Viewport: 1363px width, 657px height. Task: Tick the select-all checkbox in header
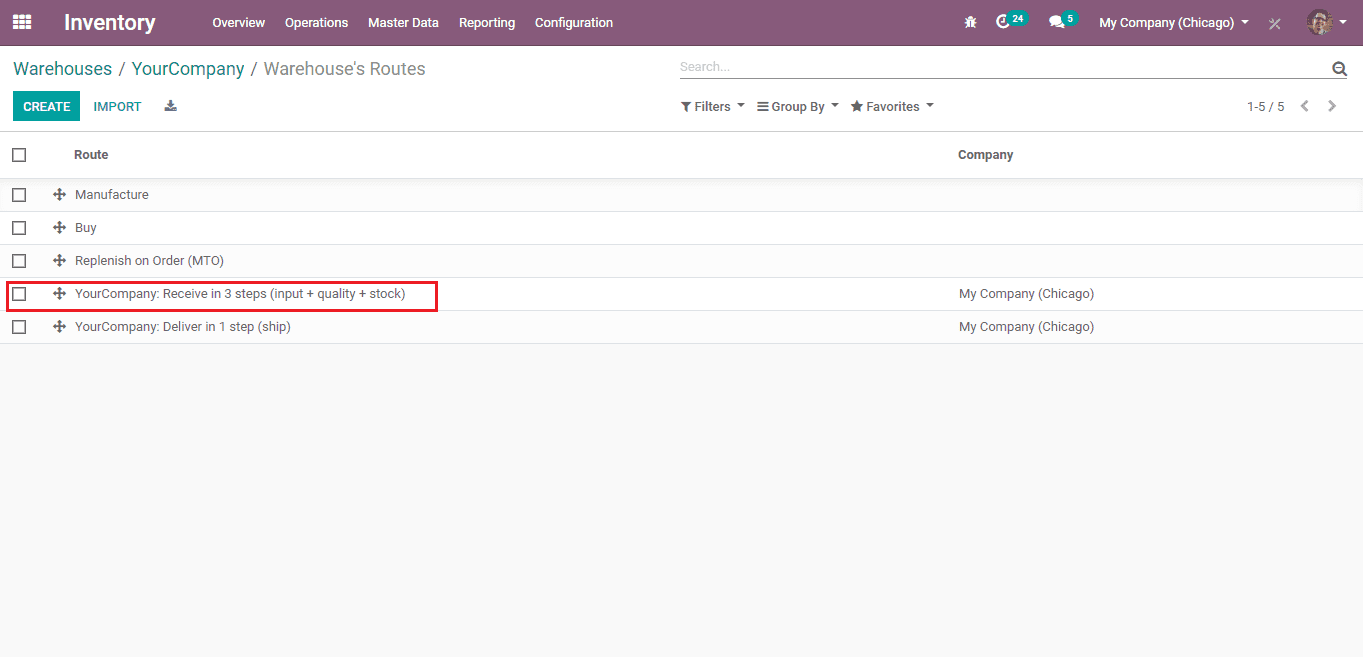pyautogui.click(x=19, y=155)
